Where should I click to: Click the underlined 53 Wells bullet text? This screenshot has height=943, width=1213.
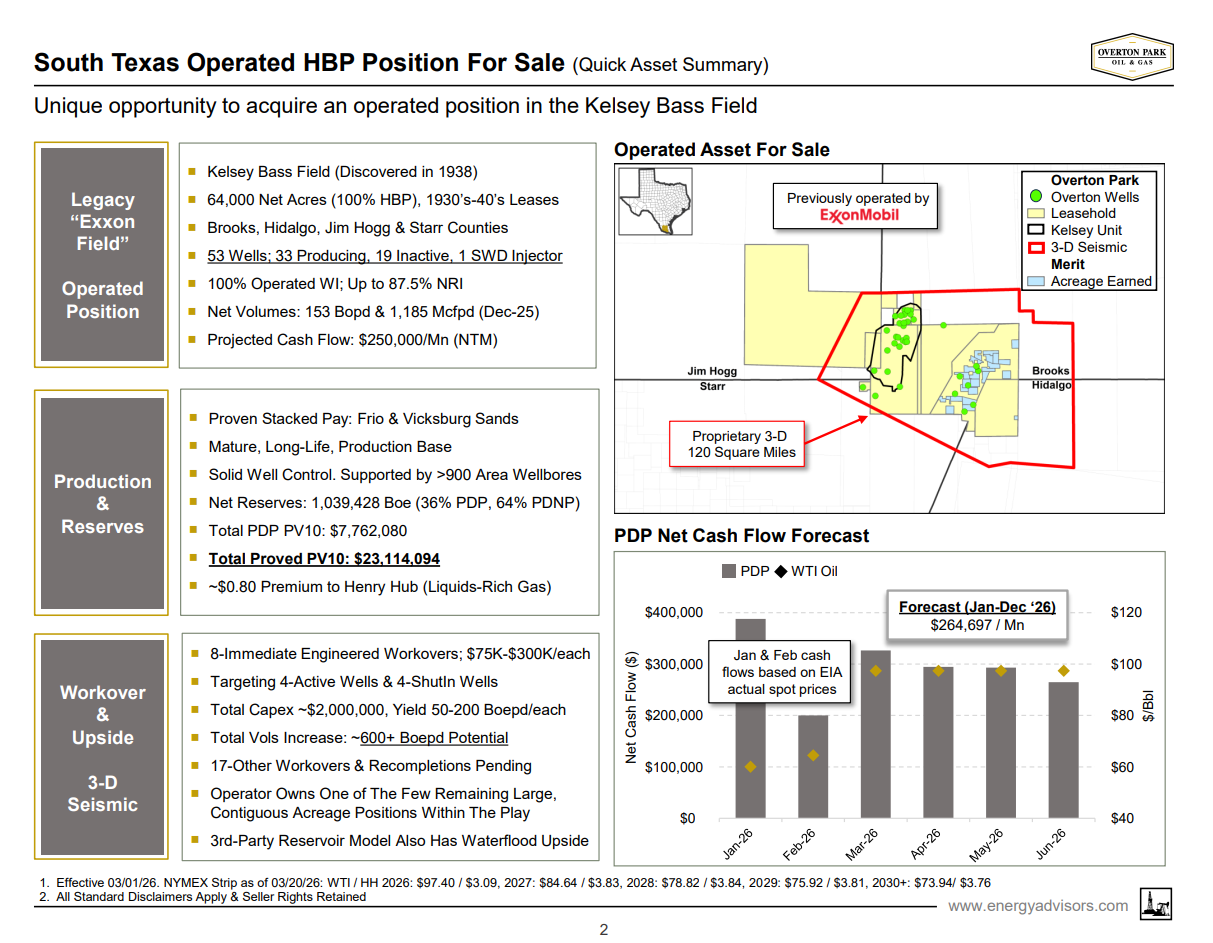(x=384, y=256)
